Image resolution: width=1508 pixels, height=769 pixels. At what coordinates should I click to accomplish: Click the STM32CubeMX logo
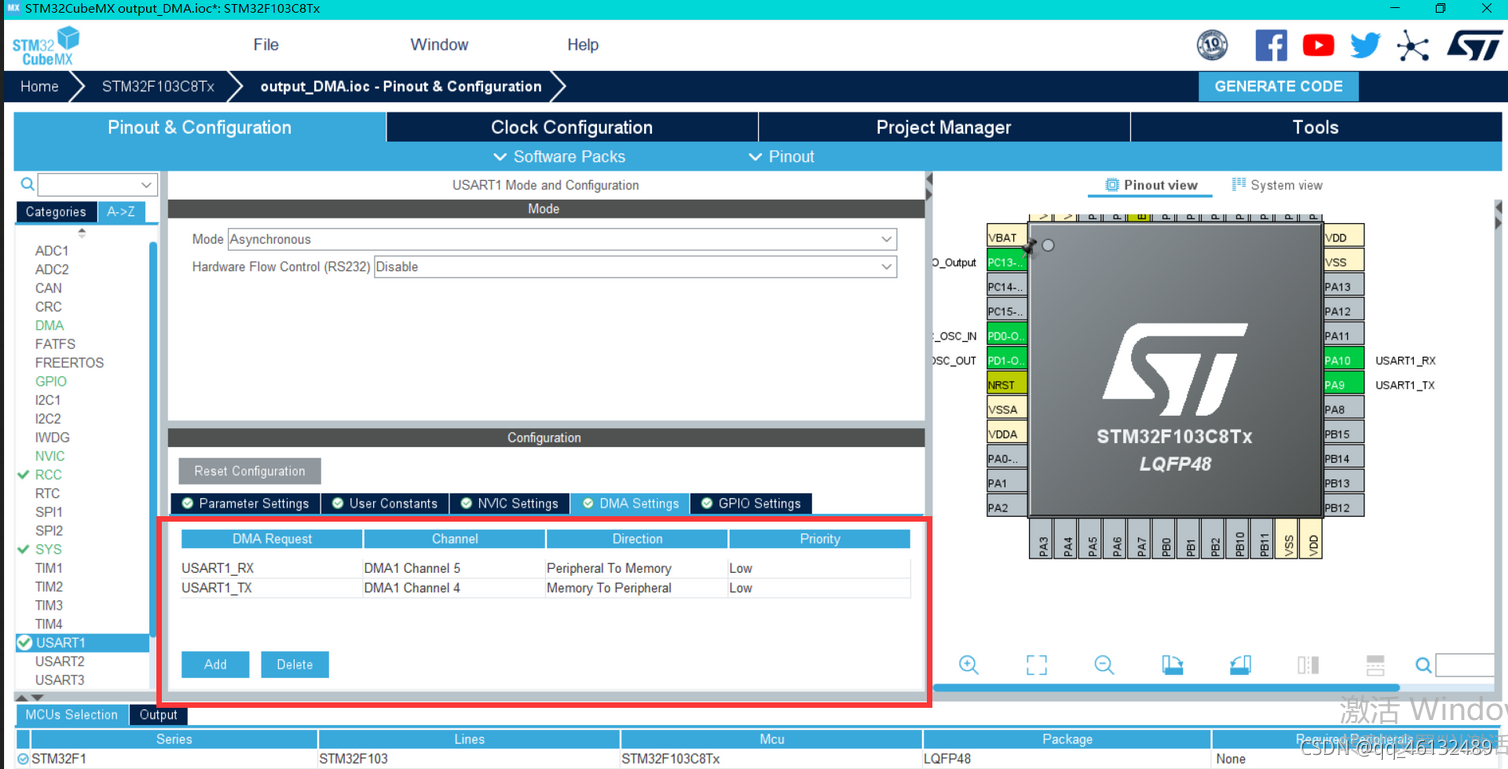tap(46, 46)
